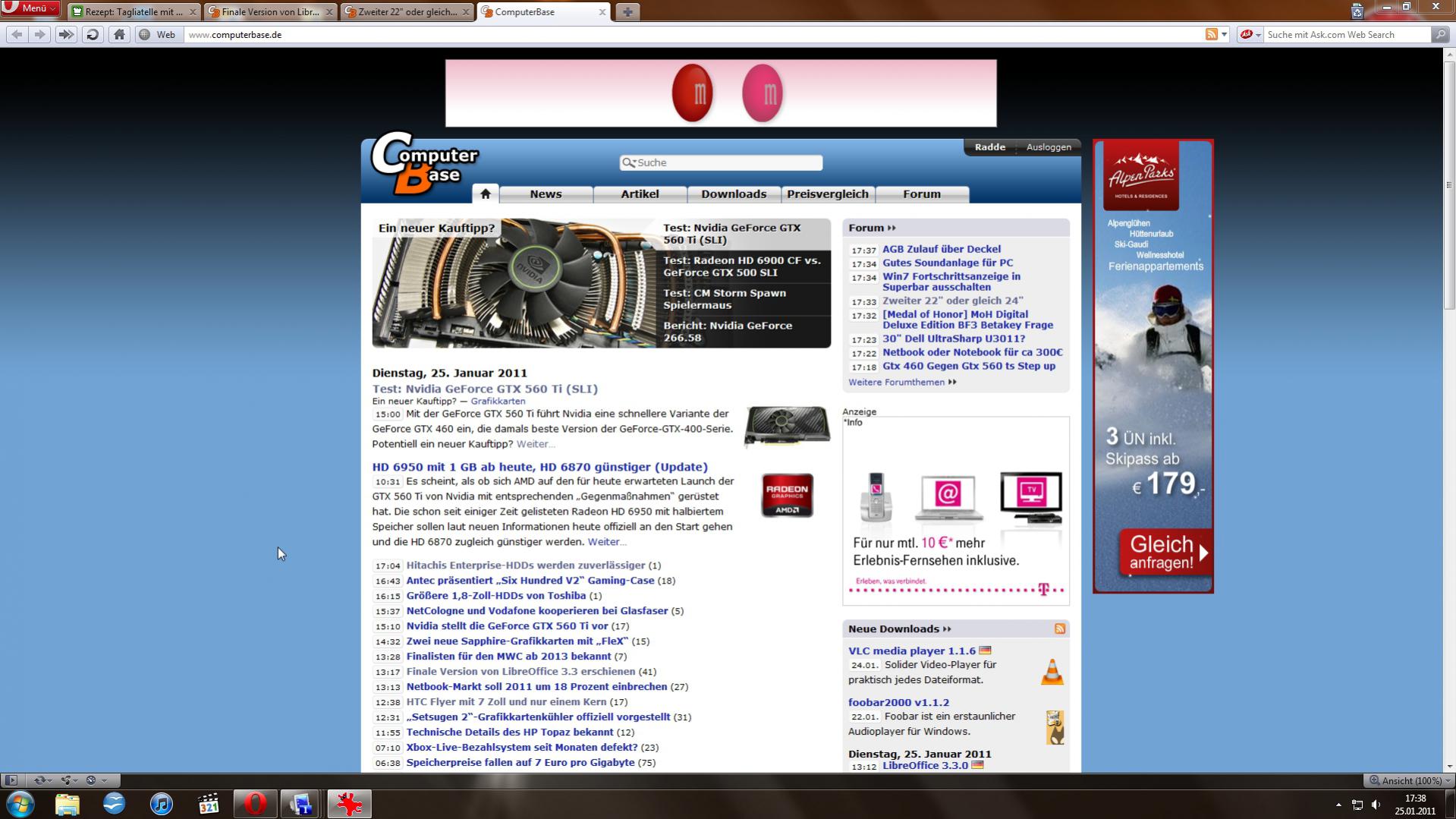Select 'Bericht: Nvidia GeForce 266.58' teaser entry

(x=744, y=332)
